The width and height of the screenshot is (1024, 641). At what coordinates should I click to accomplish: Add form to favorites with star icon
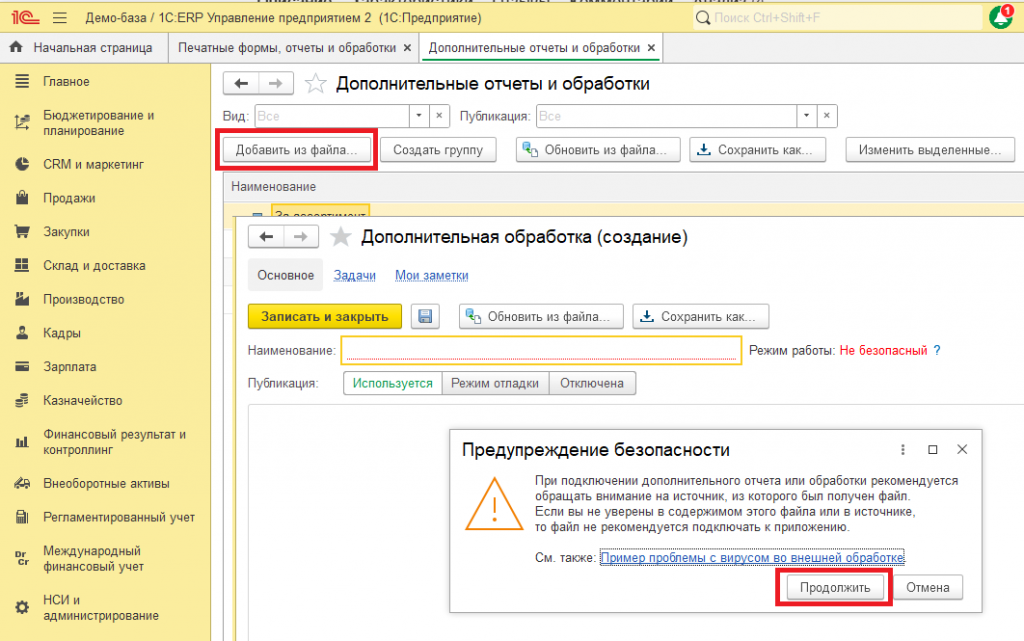pyautogui.click(x=340, y=237)
